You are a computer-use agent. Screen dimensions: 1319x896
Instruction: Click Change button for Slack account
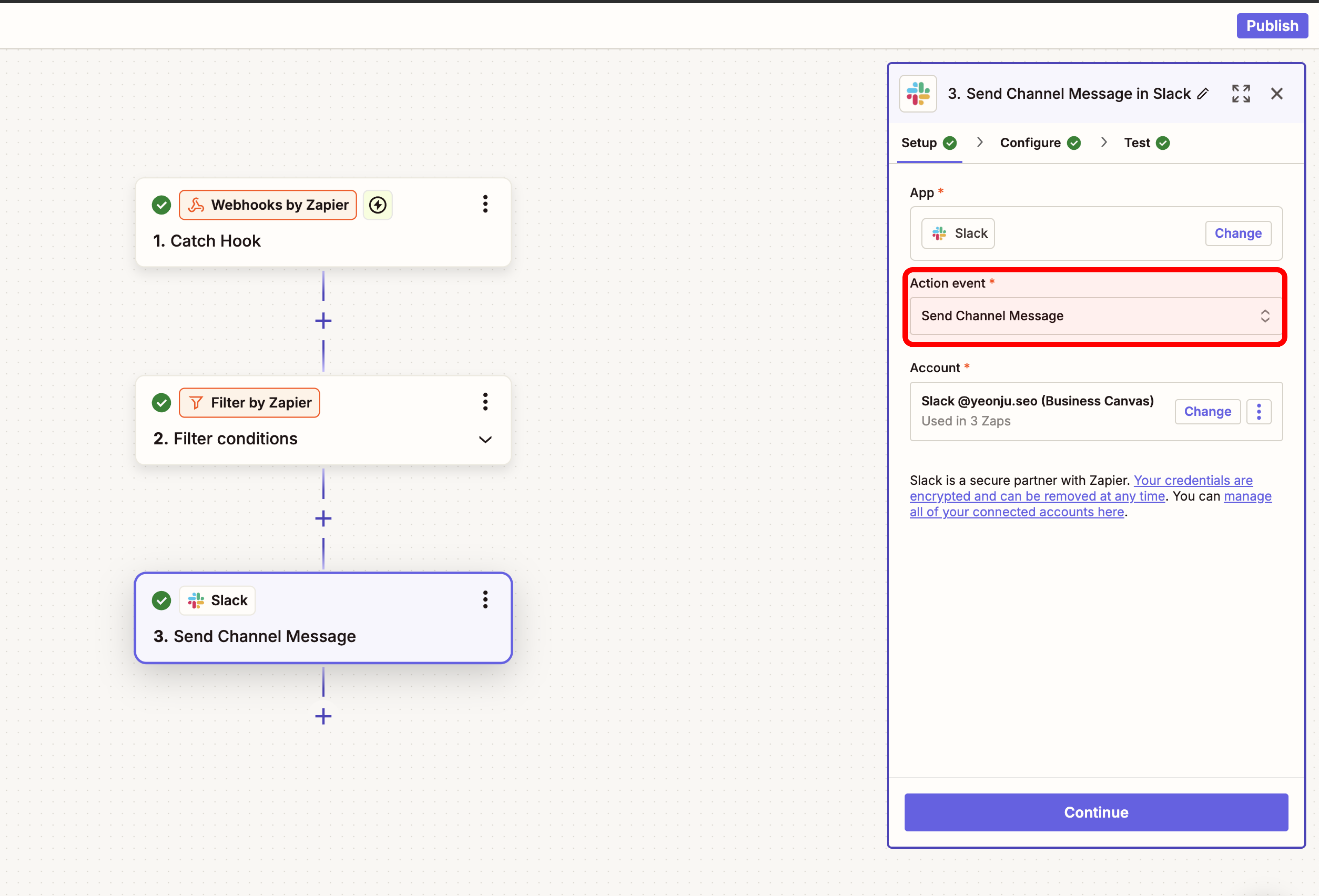1207,412
